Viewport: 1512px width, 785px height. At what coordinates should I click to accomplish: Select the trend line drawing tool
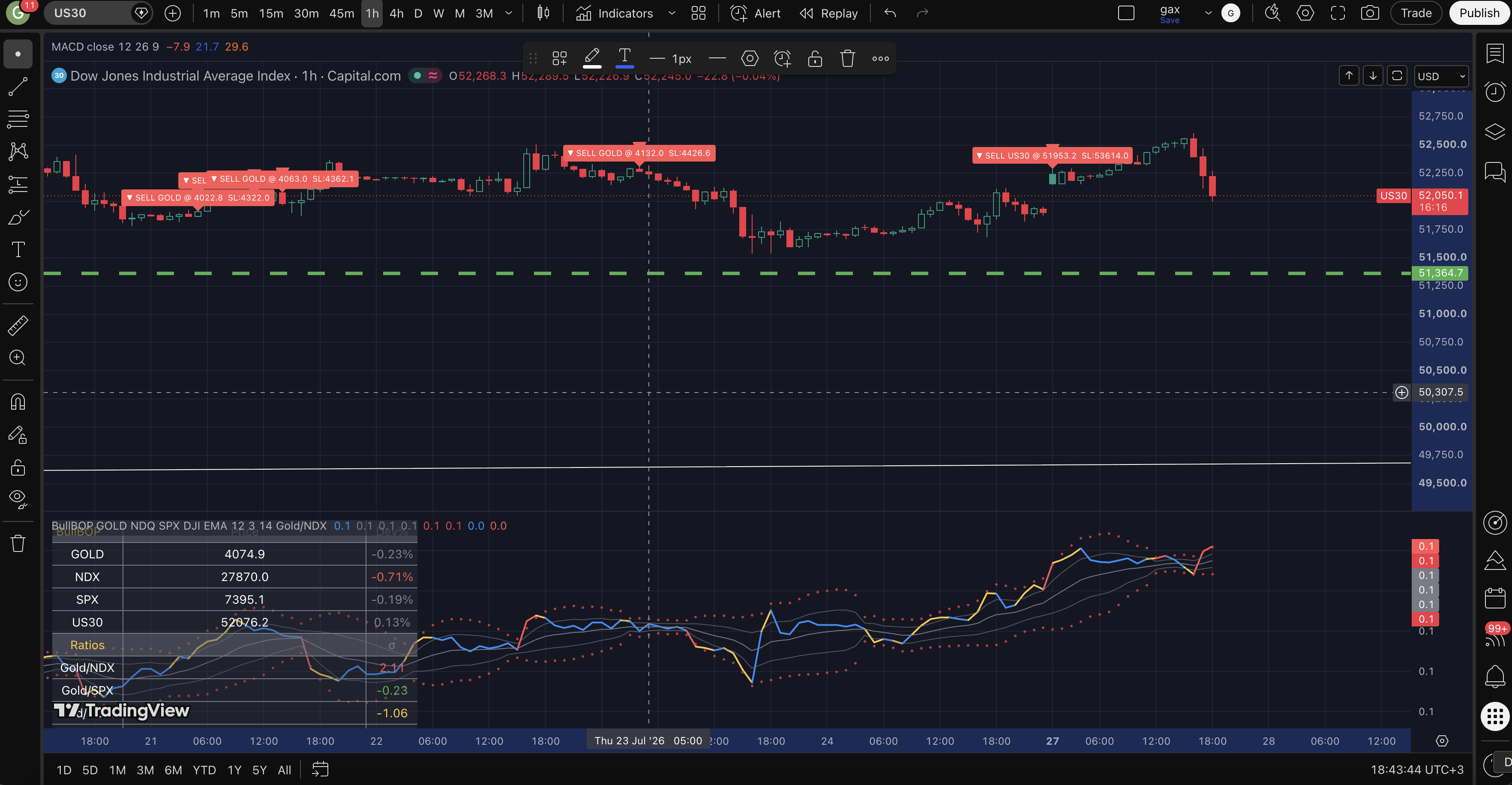click(x=18, y=86)
